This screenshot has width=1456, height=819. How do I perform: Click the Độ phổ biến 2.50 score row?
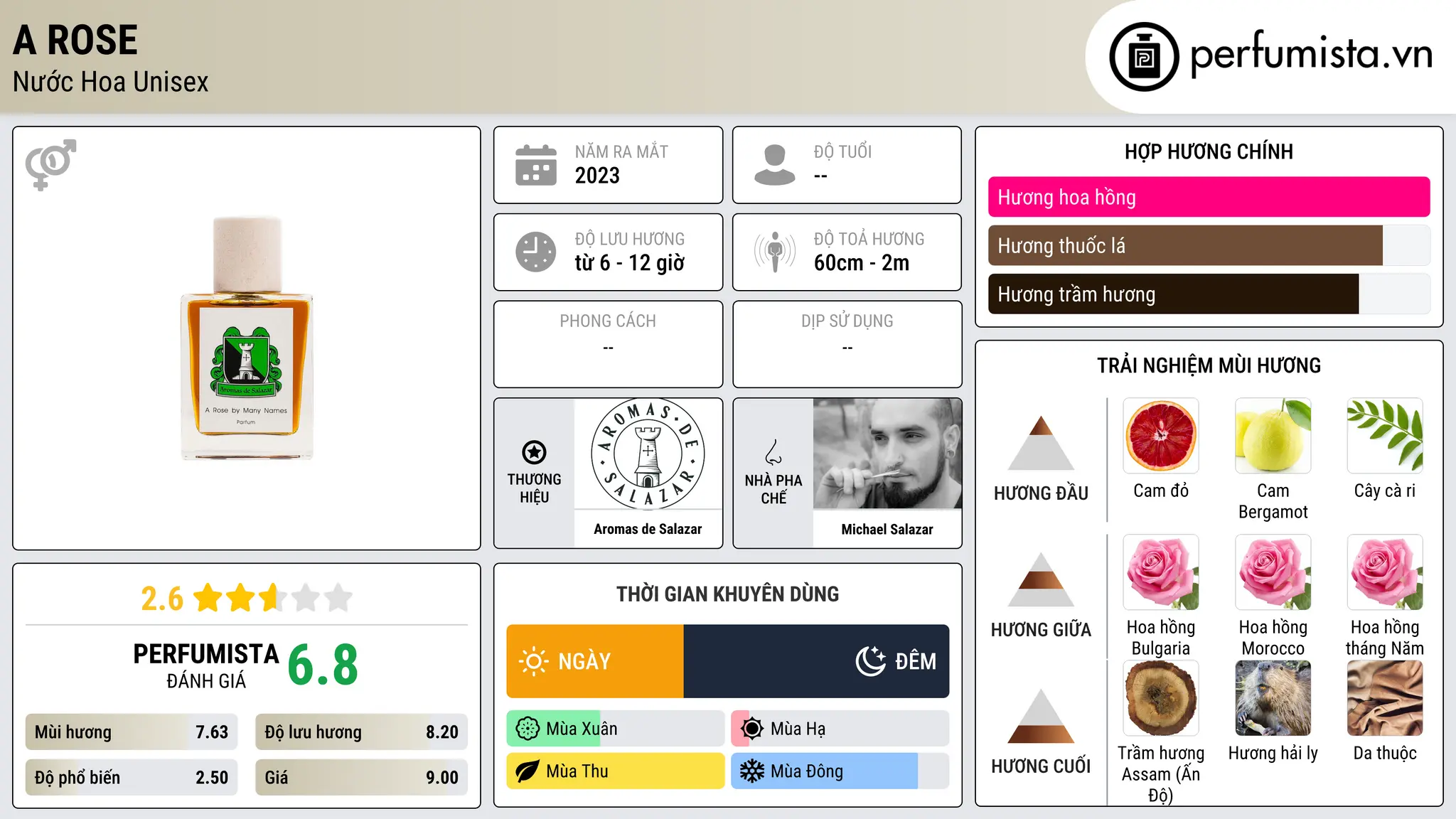(132, 778)
